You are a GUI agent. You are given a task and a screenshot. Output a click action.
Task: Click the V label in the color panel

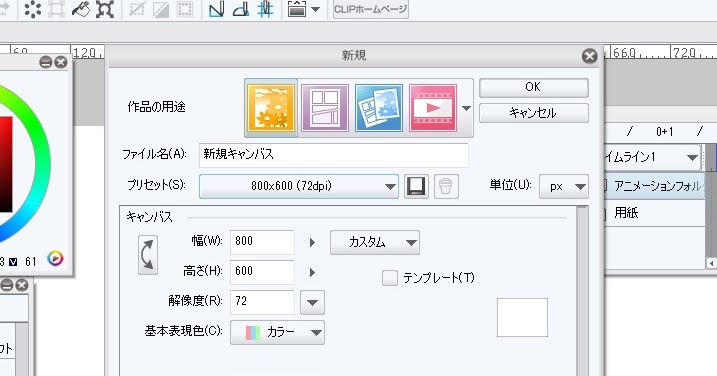click(13, 262)
